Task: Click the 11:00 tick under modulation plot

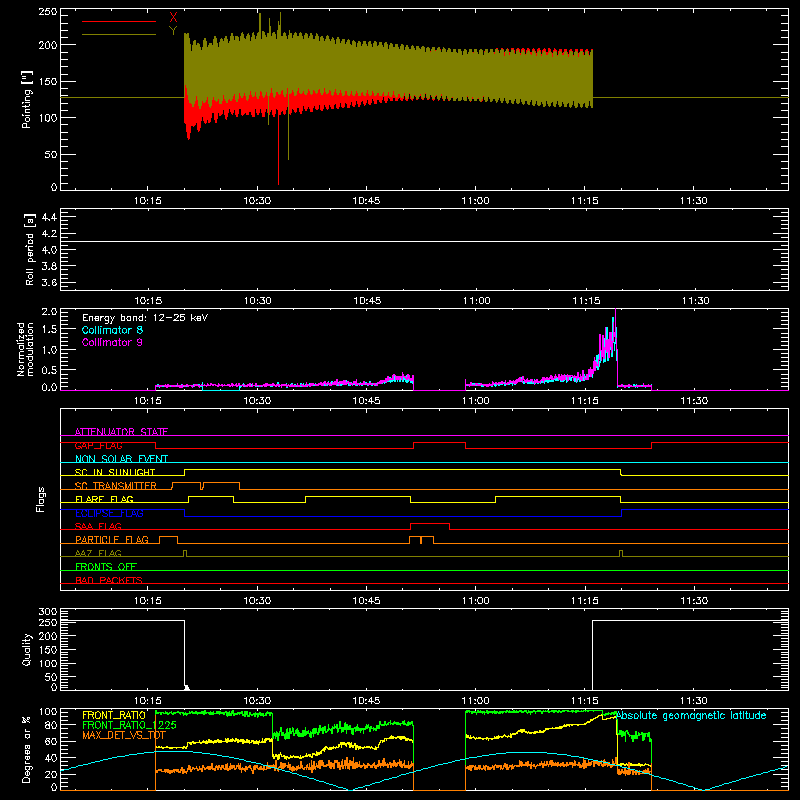Action: pyautogui.click(x=476, y=401)
